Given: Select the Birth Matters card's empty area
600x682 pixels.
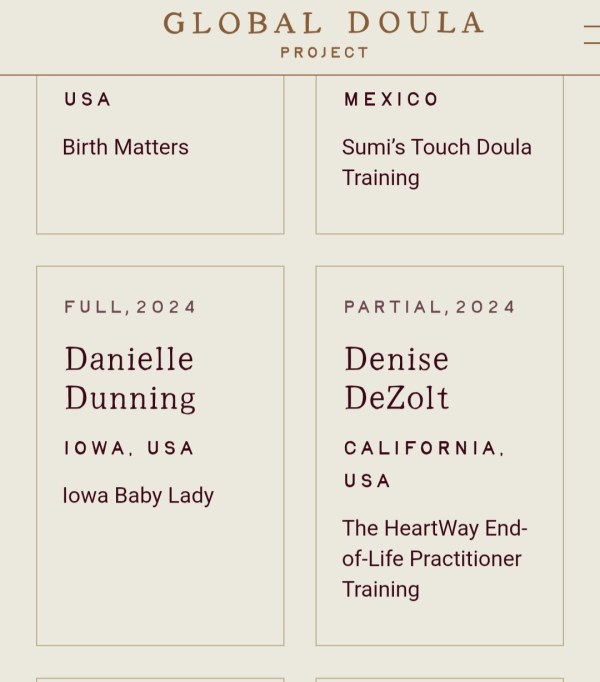Looking at the screenshot, I should [x=160, y=196].
